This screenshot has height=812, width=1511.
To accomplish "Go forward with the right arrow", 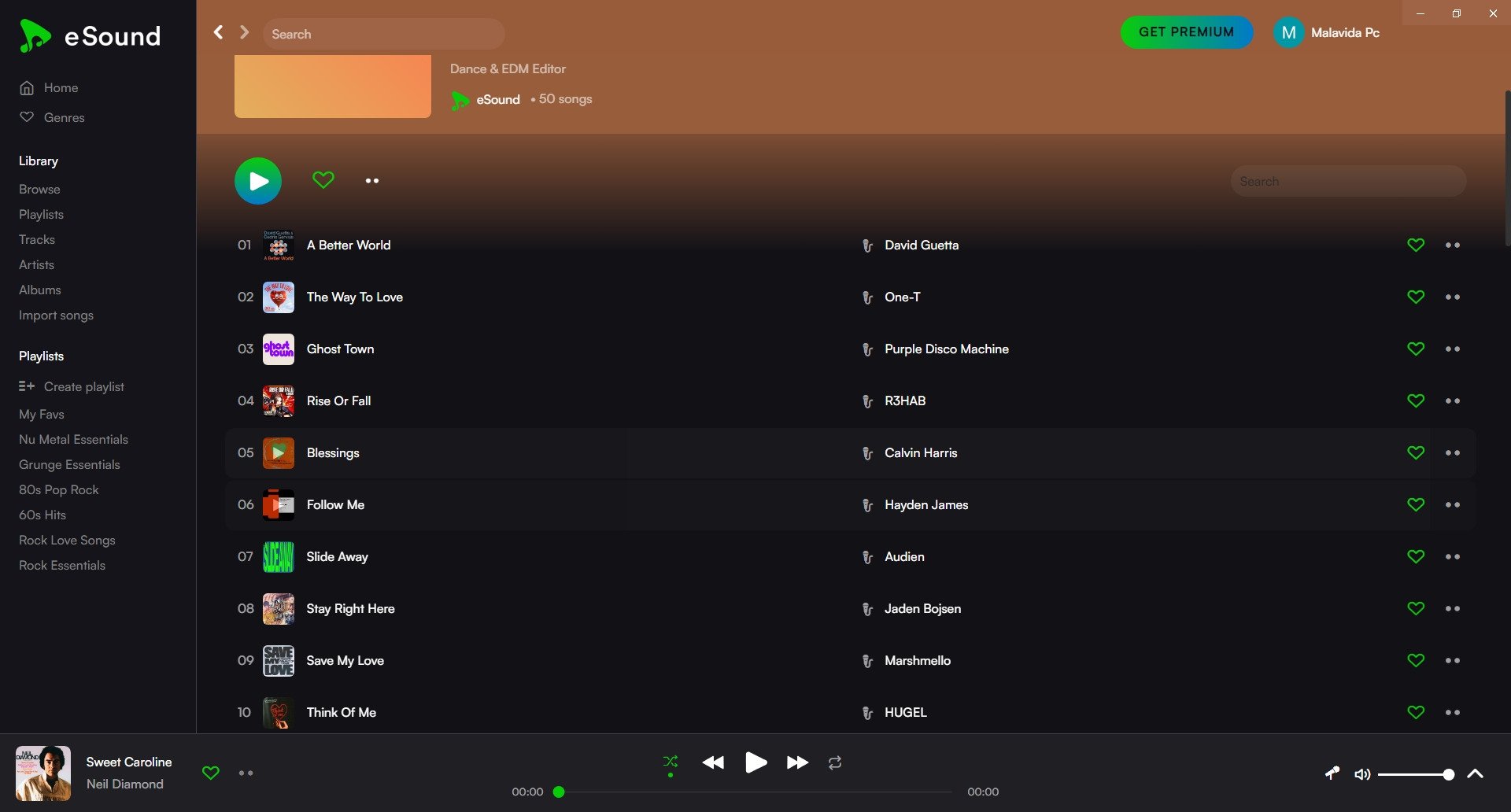I will coord(244,32).
